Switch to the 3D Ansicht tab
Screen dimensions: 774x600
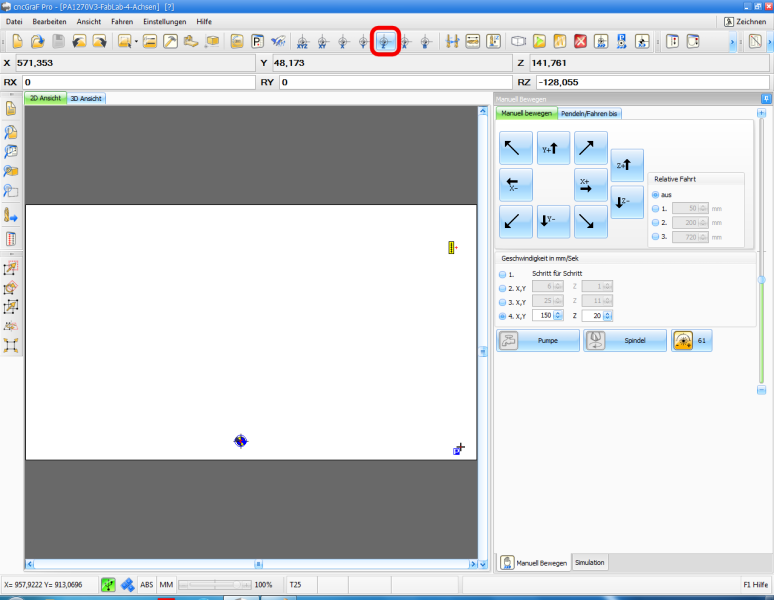point(86,98)
